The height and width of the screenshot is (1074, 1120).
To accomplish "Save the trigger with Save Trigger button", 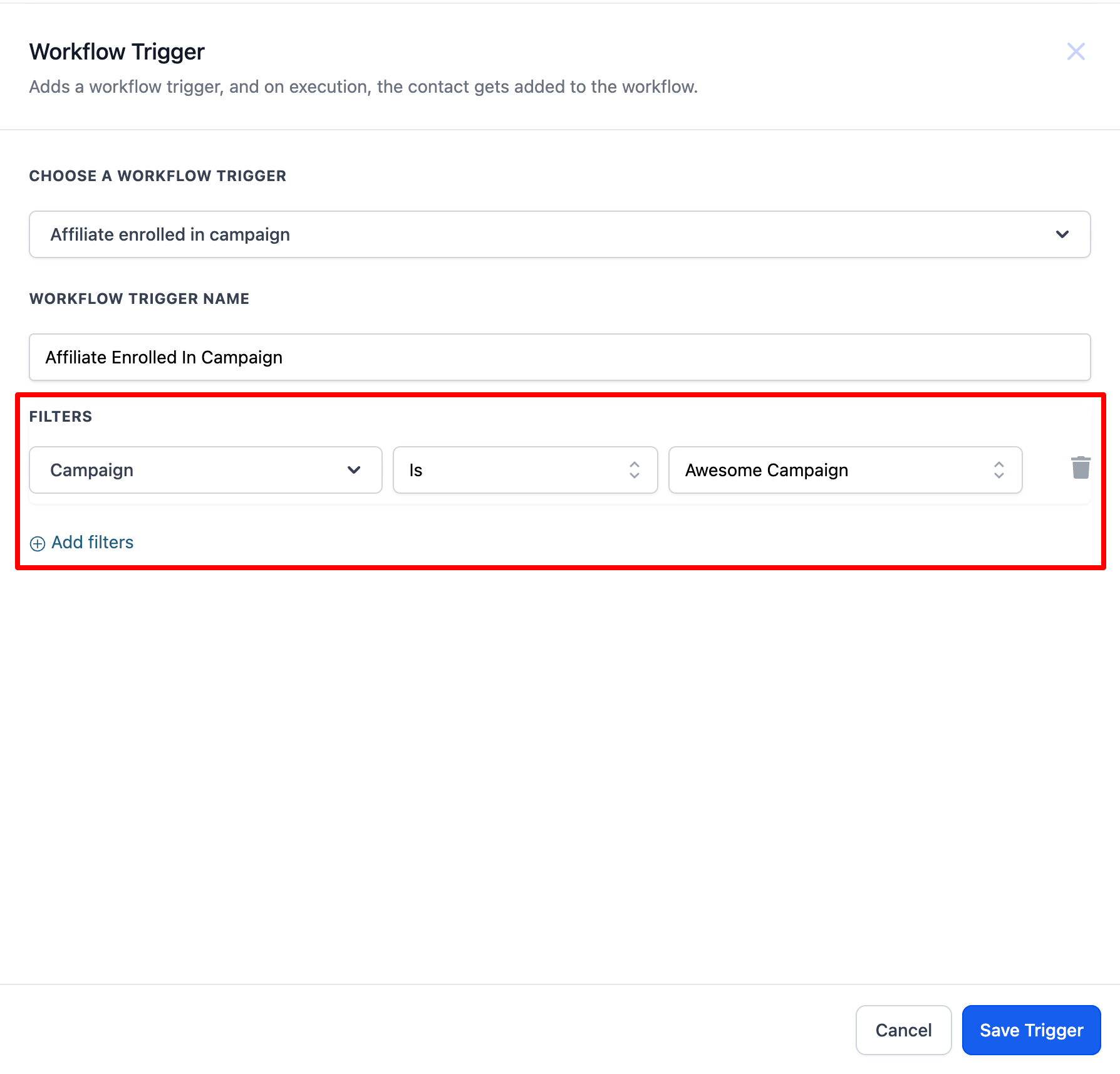I will tap(1031, 1030).
